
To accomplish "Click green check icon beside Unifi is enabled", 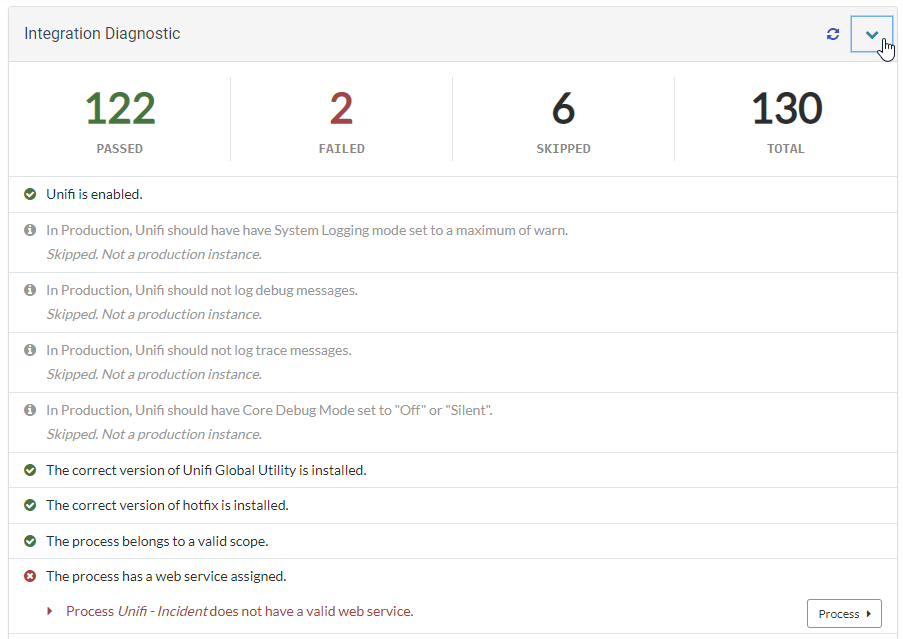I will click(x=30, y=194).
